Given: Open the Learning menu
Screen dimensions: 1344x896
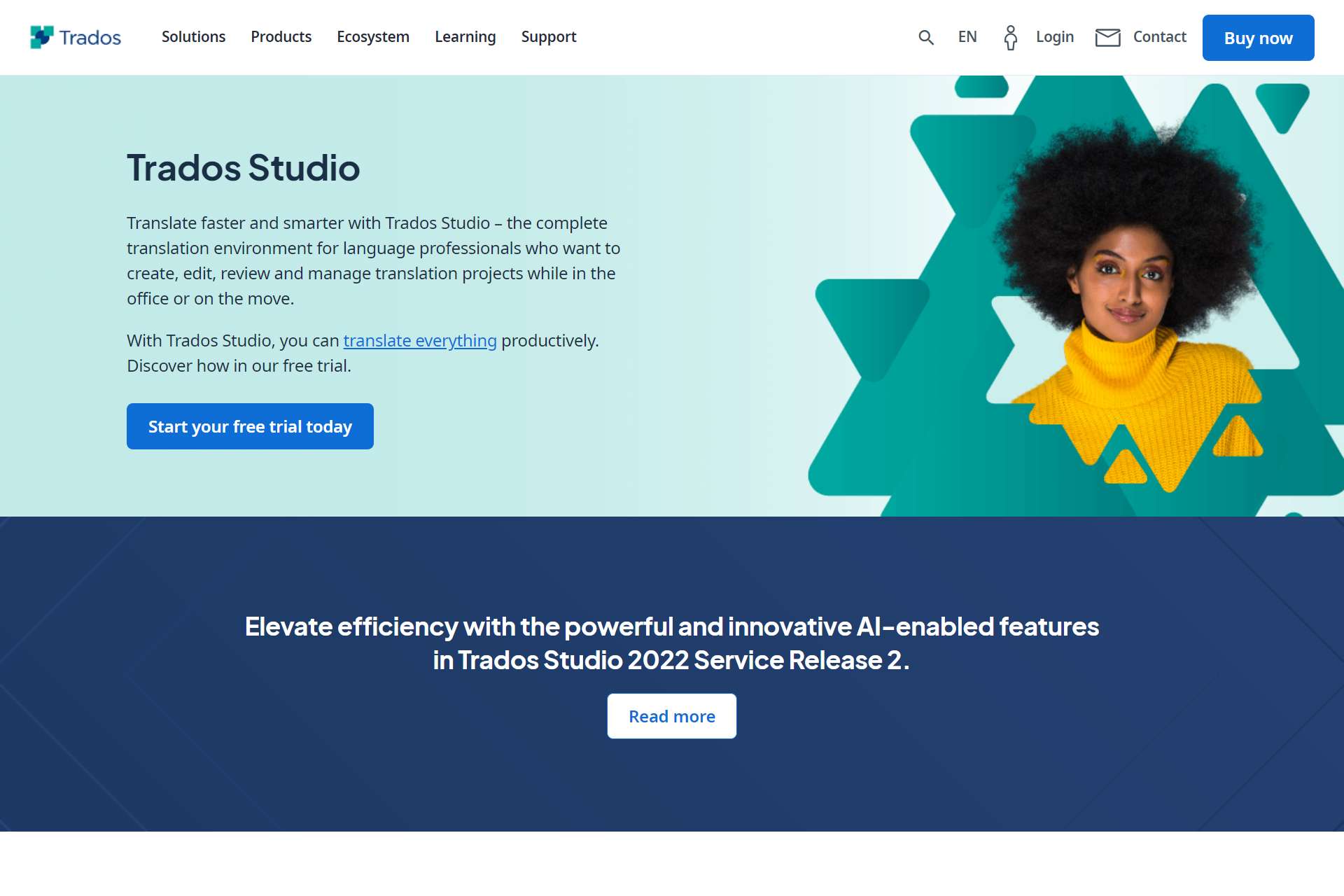Looking at the screenshot, I should [x=465, y=36].
